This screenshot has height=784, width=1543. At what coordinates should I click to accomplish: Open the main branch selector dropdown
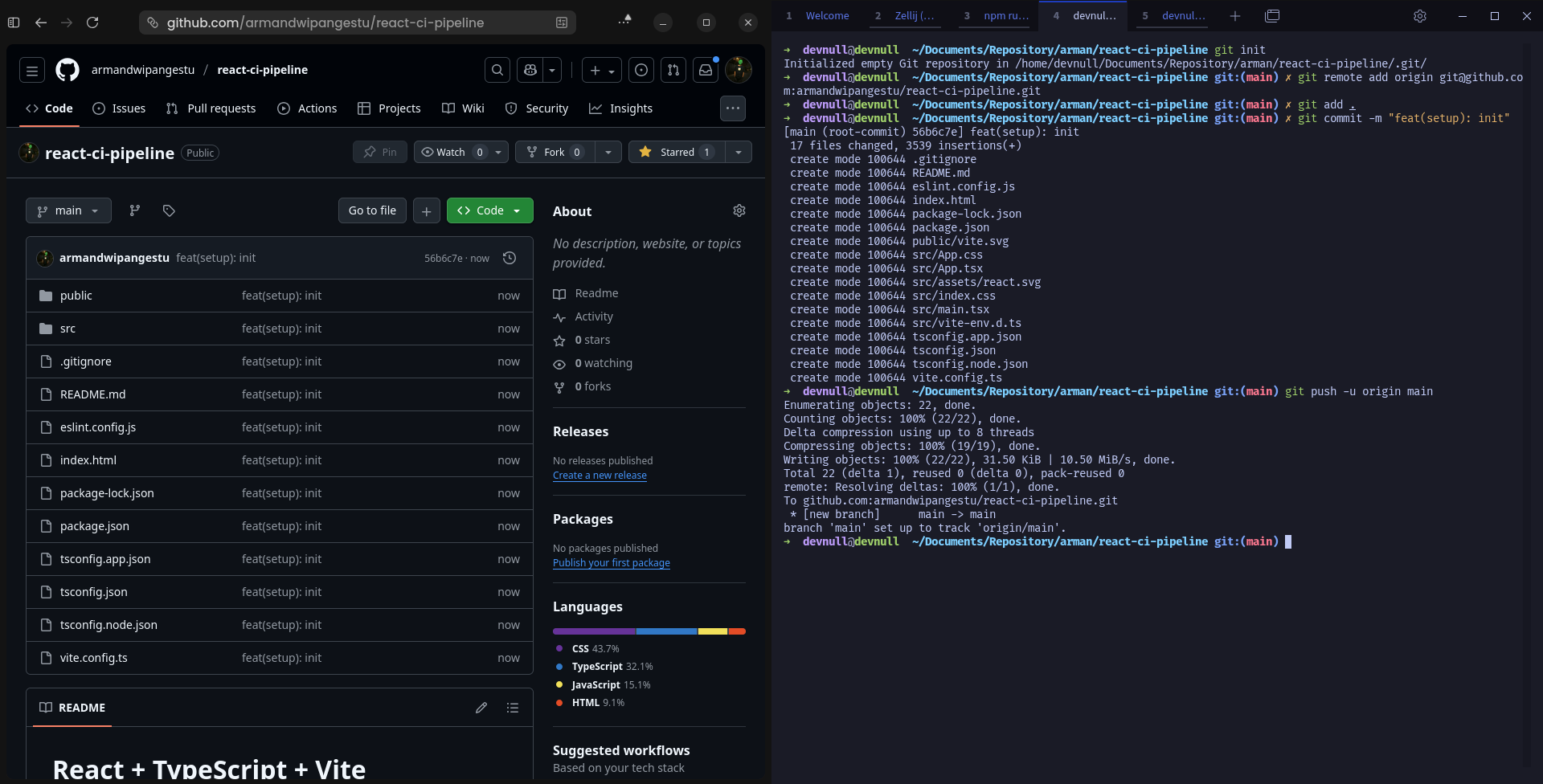68,210
